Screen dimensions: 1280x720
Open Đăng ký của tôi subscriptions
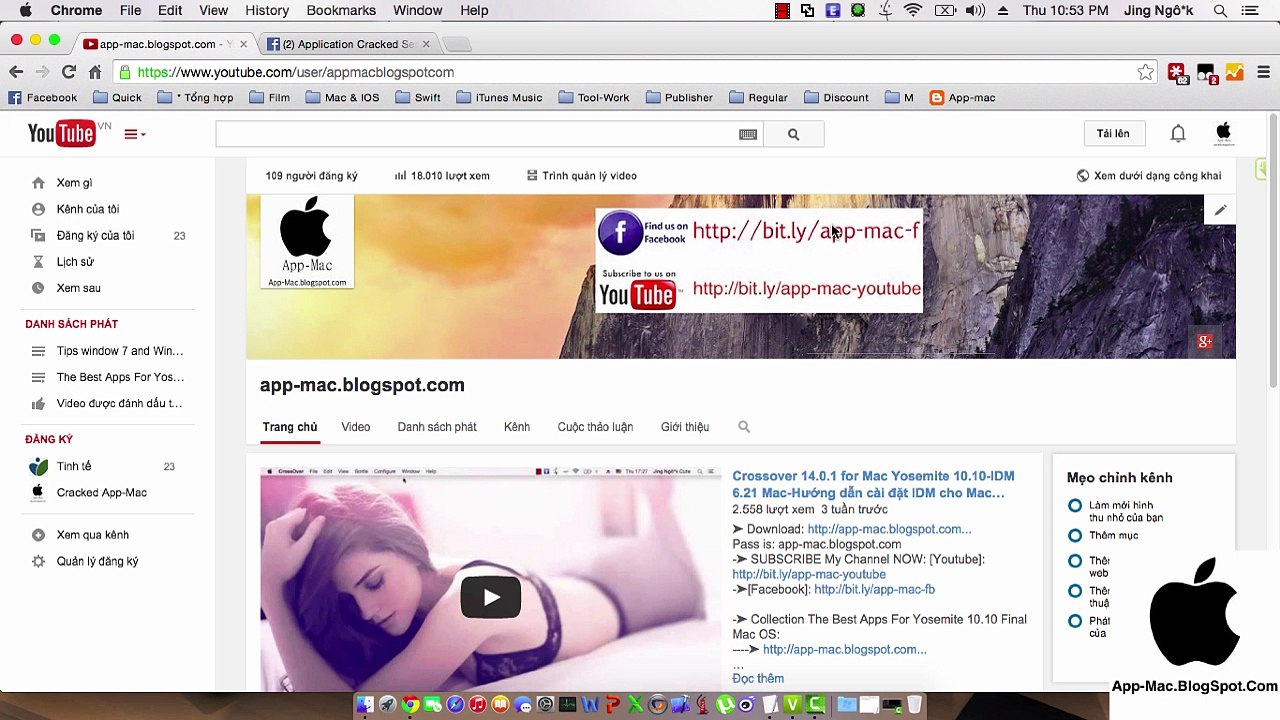click(95, 235)
